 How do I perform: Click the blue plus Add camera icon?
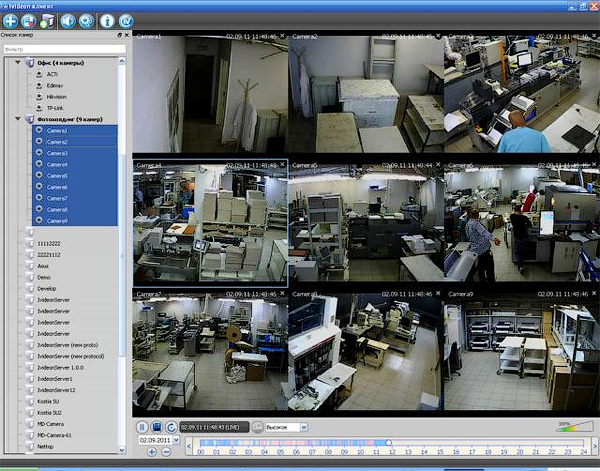pos(10,19)
